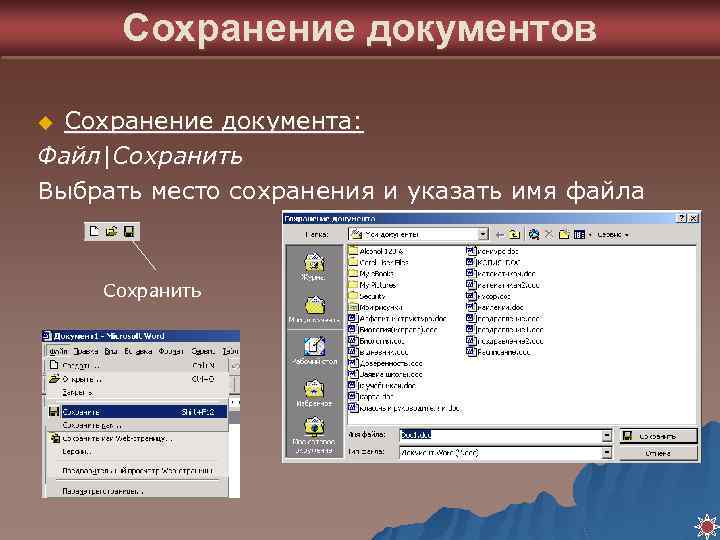Expand the Папка folder location dropdown
Image resolution: width=720 pixels, height=540 pixels.
[x=483, y=235]
